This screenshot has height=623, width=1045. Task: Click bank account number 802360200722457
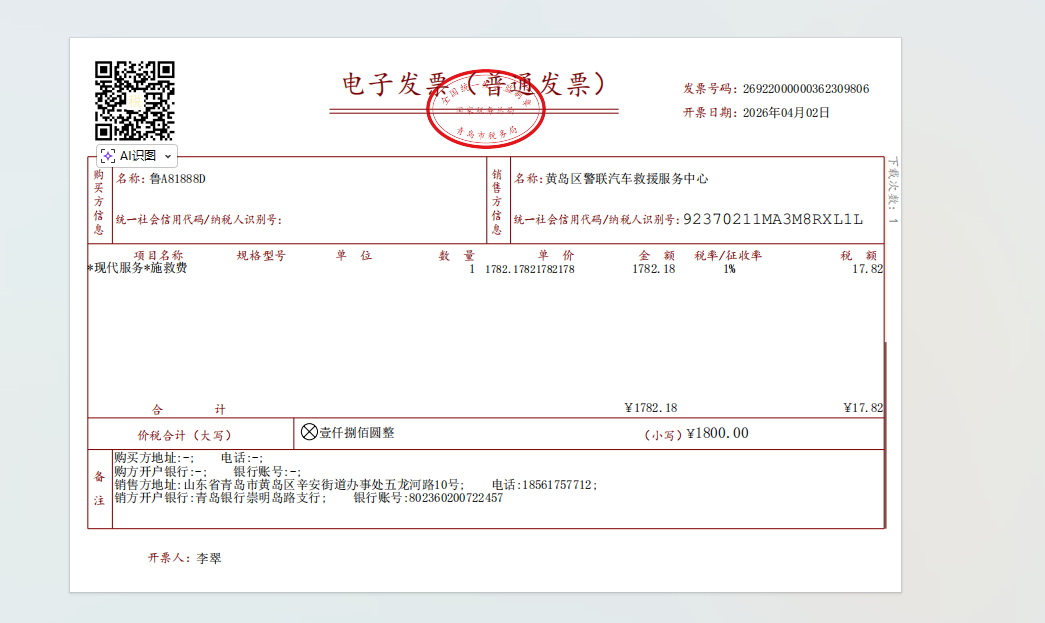[455, 497]
